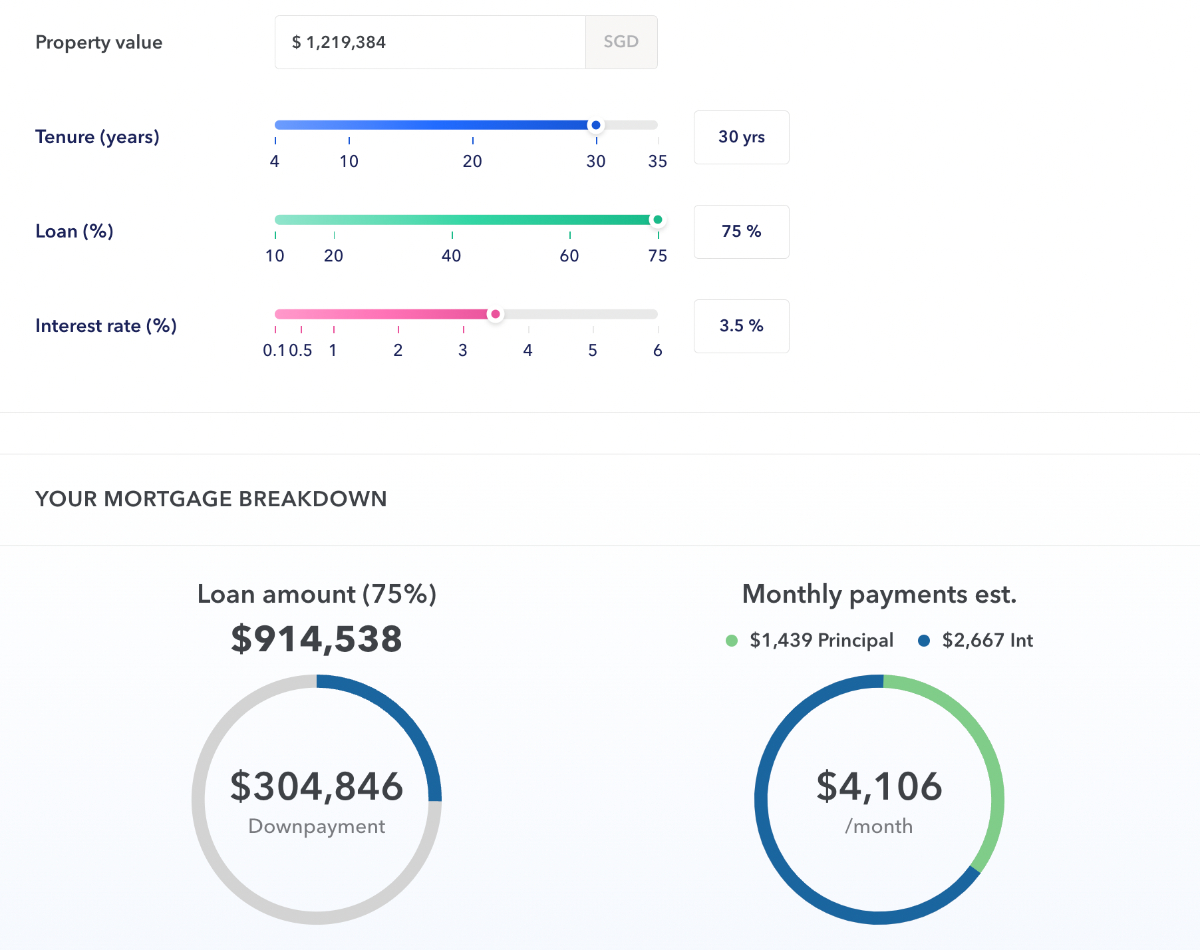Click the 20 tick label under Loan
Viewport: 1200px width, 950px height.
pyautogui.click(x=334, y=256)
